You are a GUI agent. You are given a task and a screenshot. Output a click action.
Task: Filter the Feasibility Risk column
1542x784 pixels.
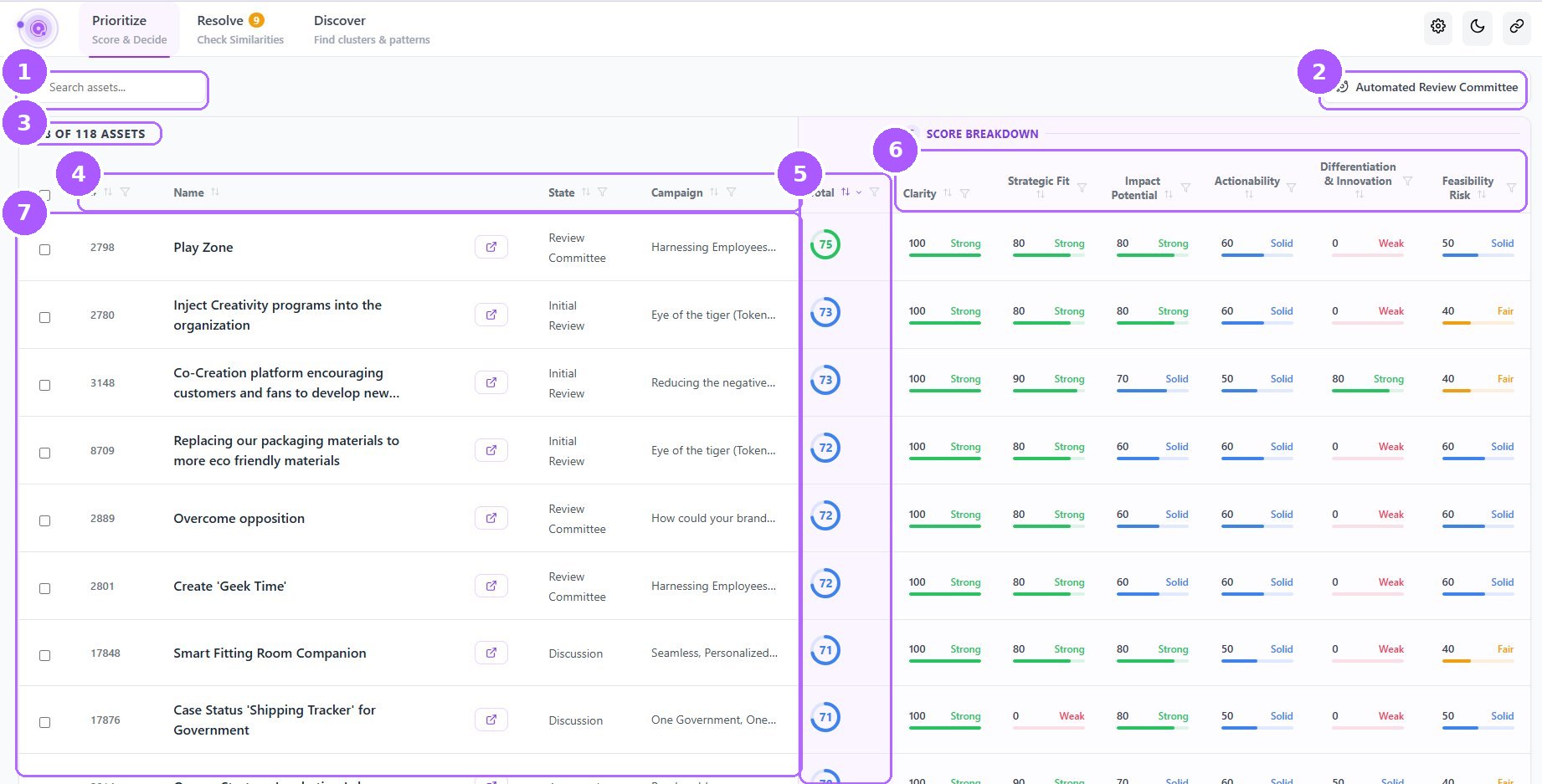point(1511,187)
